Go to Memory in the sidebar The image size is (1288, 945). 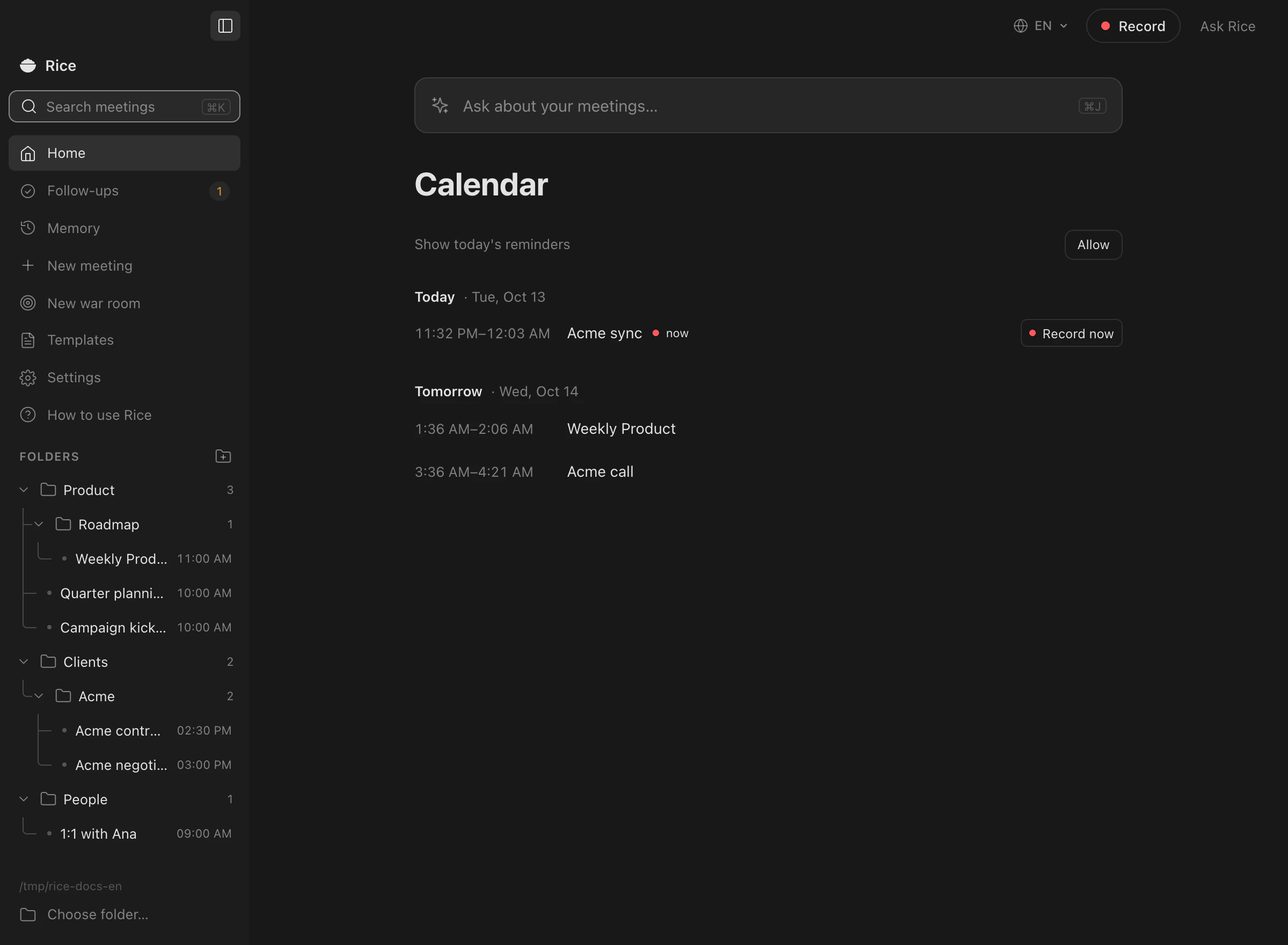coord(125,228)
